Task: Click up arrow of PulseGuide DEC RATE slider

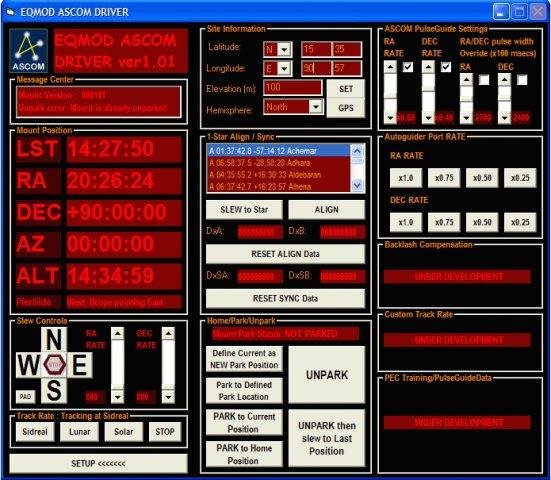Action: 428,67
